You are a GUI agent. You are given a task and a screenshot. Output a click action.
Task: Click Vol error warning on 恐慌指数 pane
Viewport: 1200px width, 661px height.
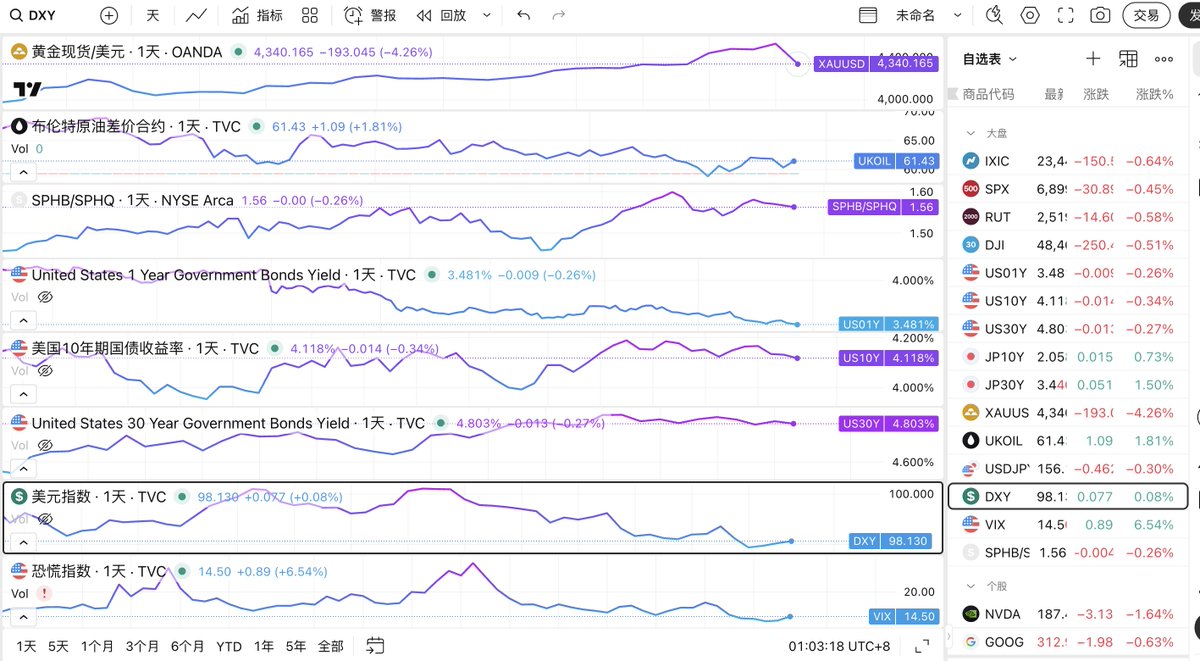pos(44,593)
